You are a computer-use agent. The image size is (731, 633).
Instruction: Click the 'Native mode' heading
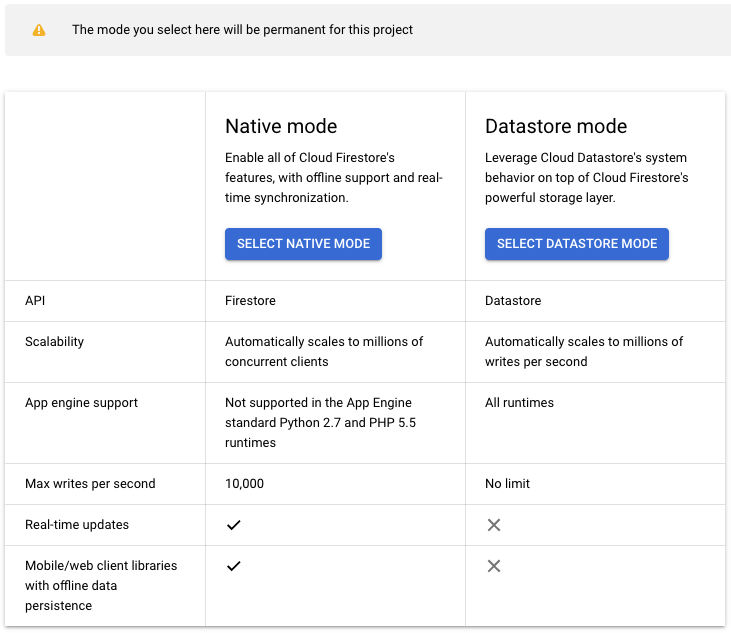pos(281,126)
